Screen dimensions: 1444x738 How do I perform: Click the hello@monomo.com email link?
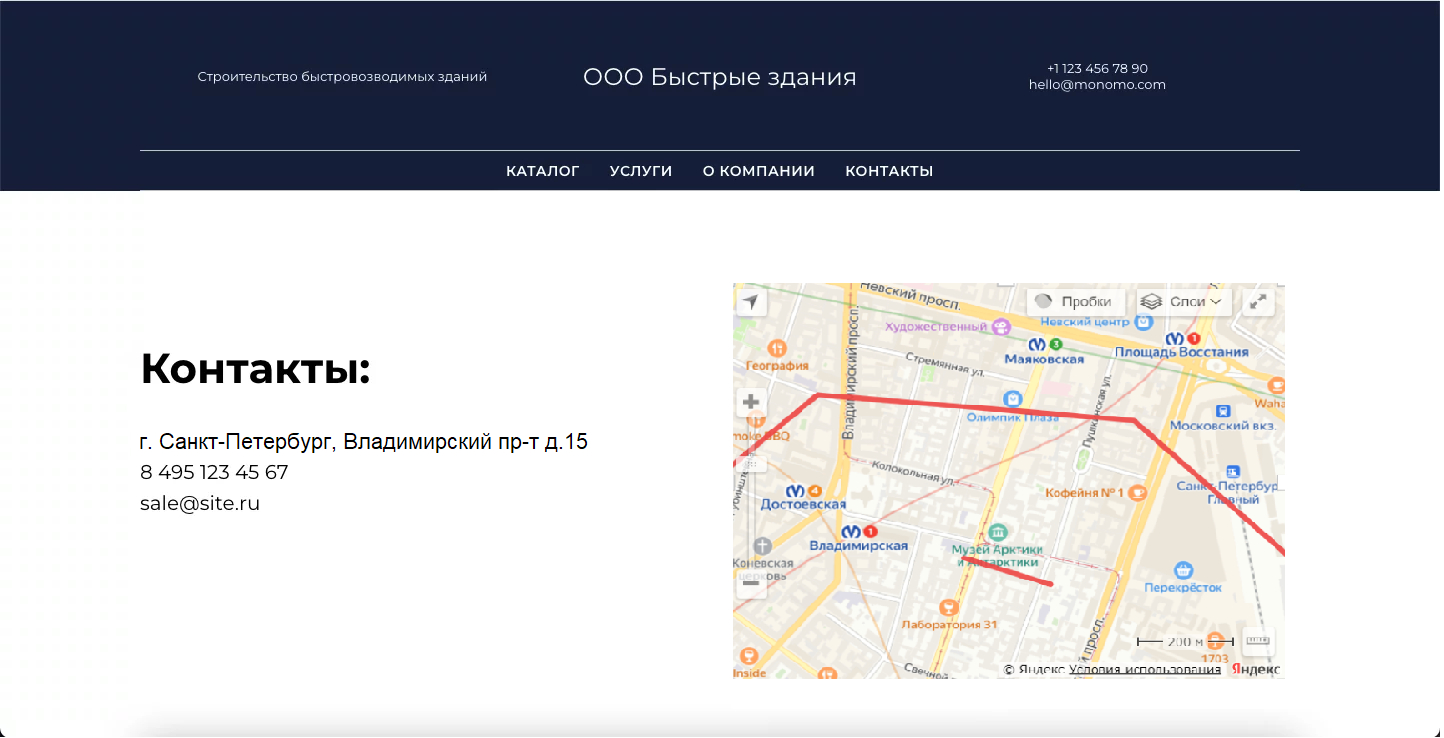1097,85
